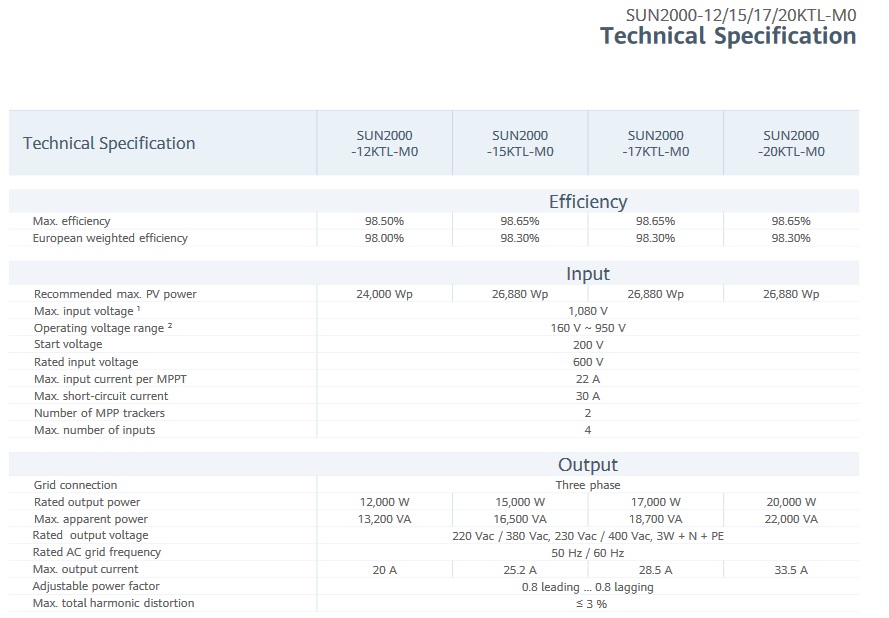
Task: Click the 13,200 VA value
Action: click(384, 519)
